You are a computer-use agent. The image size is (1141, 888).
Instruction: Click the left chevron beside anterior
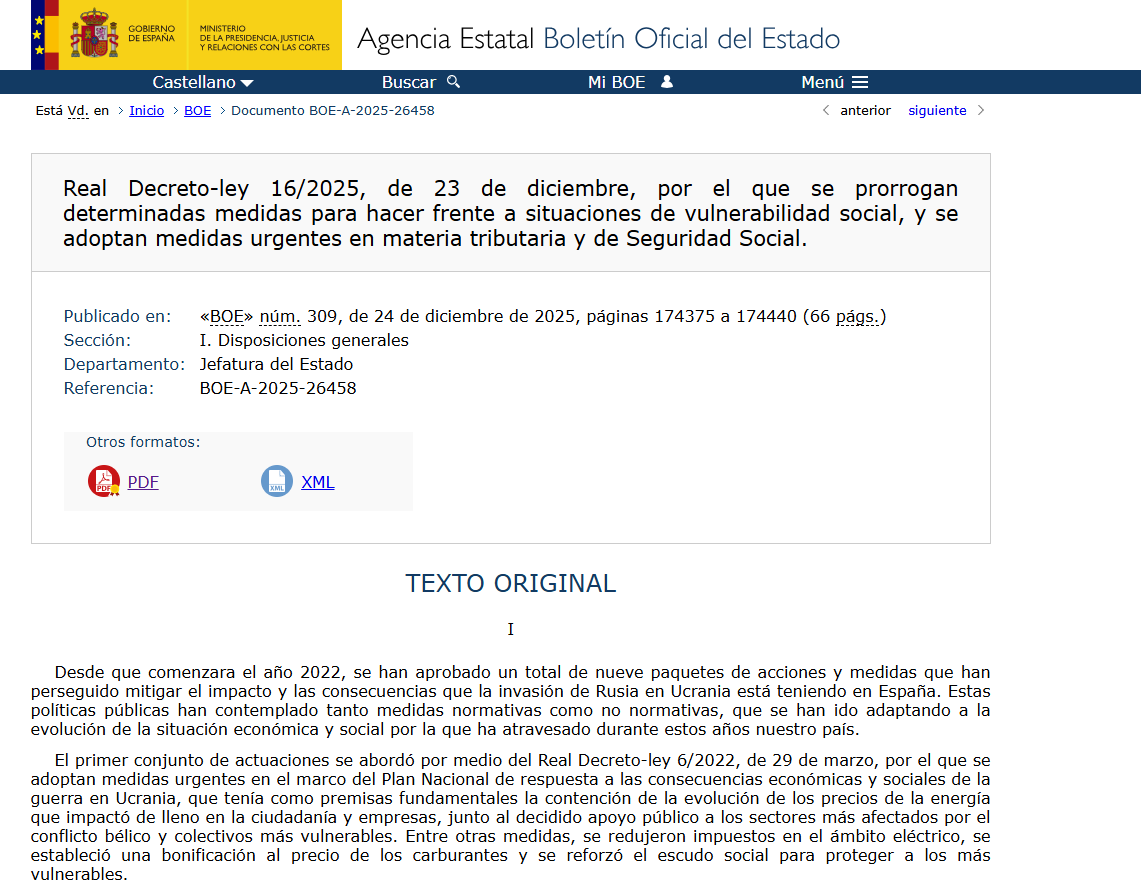pos(826,110)
